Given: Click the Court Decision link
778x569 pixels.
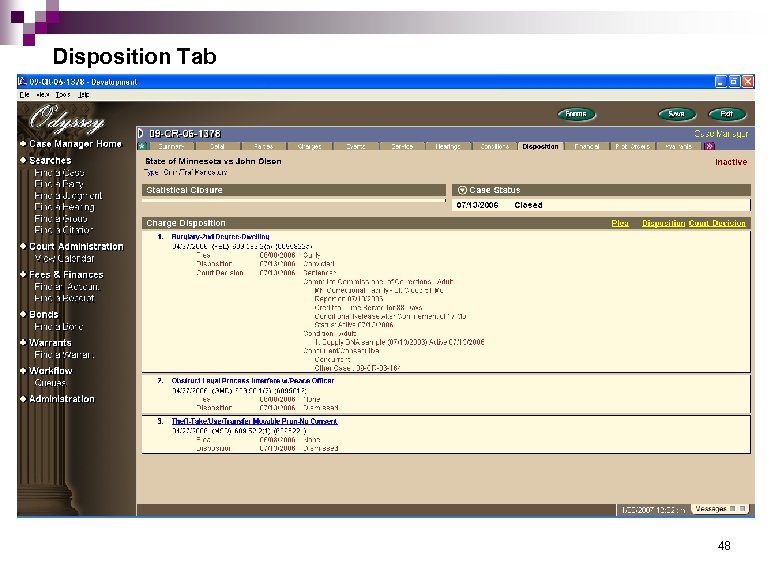Looking at the screenshot, I should point(717,223).
